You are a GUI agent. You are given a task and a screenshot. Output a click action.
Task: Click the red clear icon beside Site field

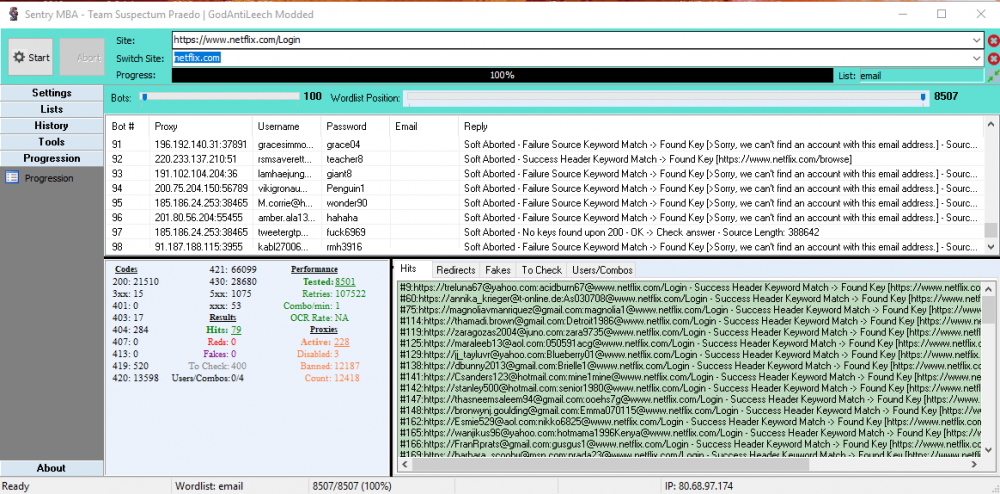(993, 41)
